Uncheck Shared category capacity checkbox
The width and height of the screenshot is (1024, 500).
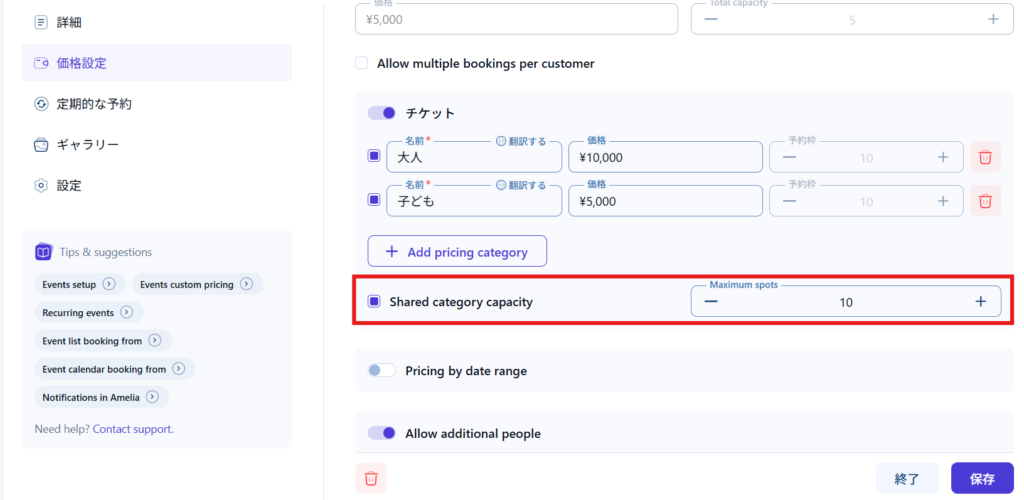tap(374, 302)
